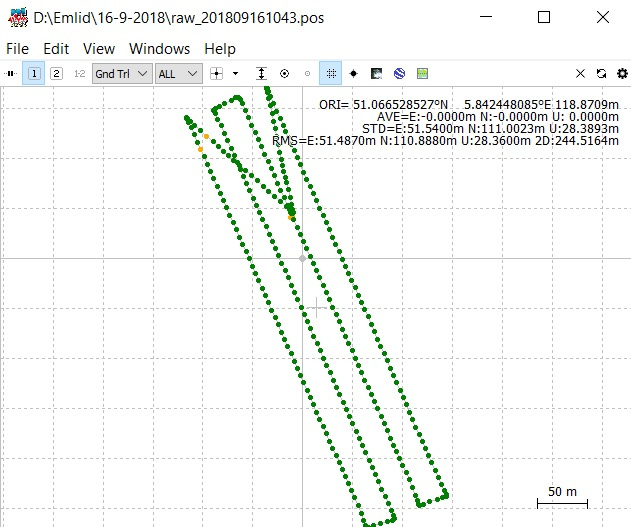Click the RTKPLOT app icon in title bar

[x=18, y=17]
